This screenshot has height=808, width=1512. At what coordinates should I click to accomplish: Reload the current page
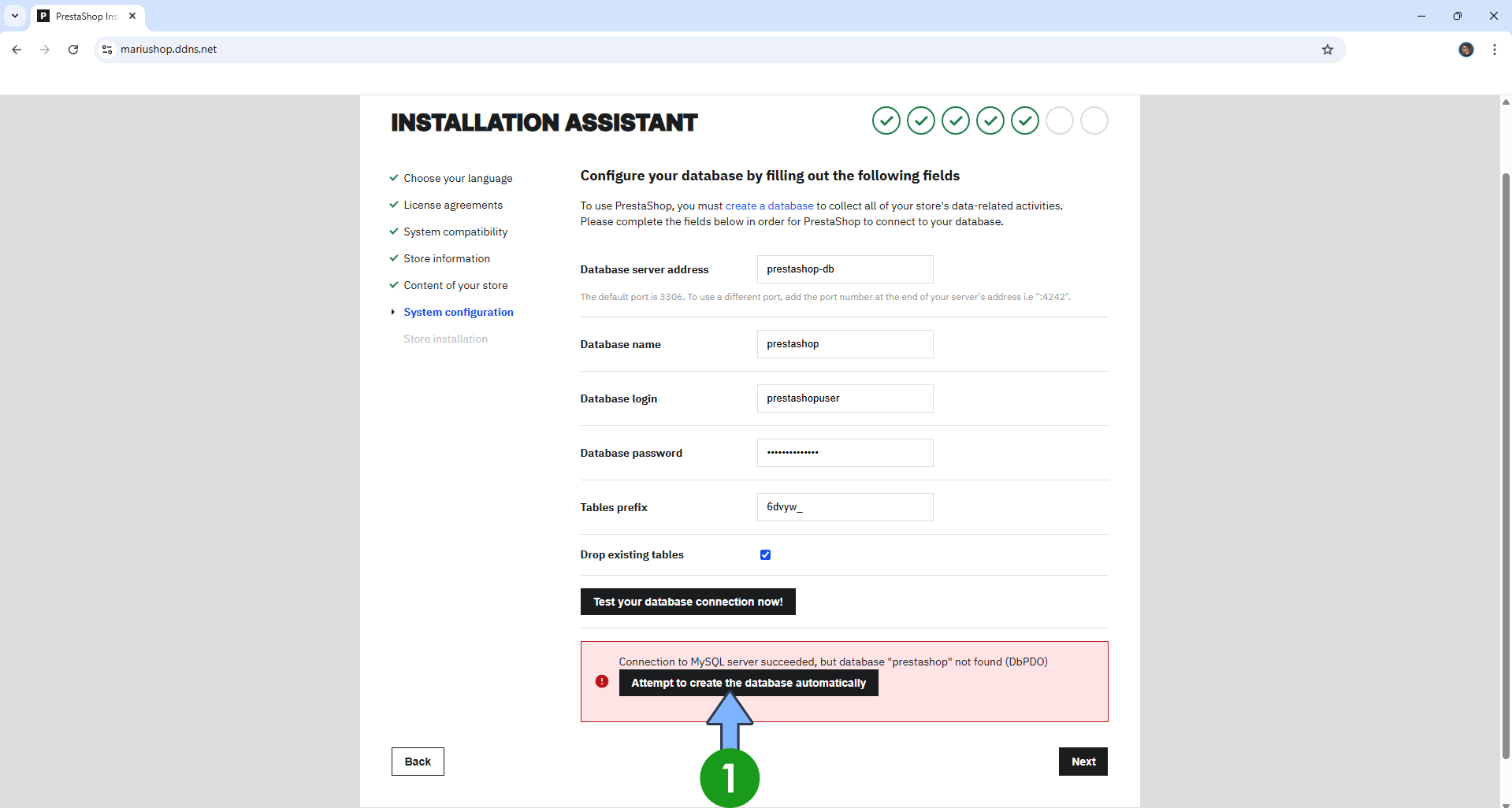(72, 49)
